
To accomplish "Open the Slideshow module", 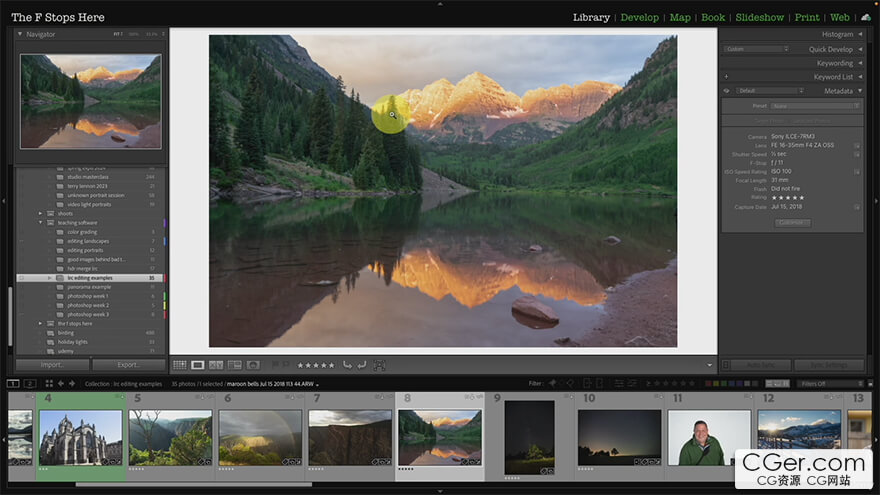I will pos(760,17).
